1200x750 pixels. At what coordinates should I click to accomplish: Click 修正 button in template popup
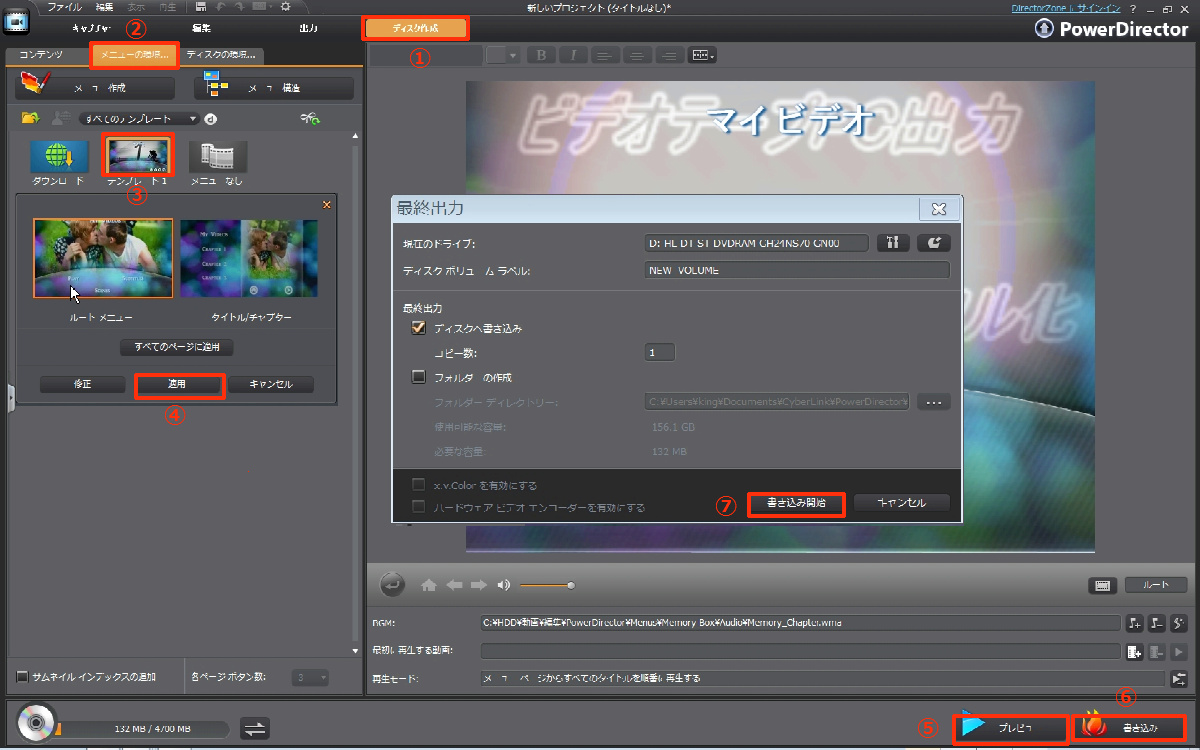83,384
